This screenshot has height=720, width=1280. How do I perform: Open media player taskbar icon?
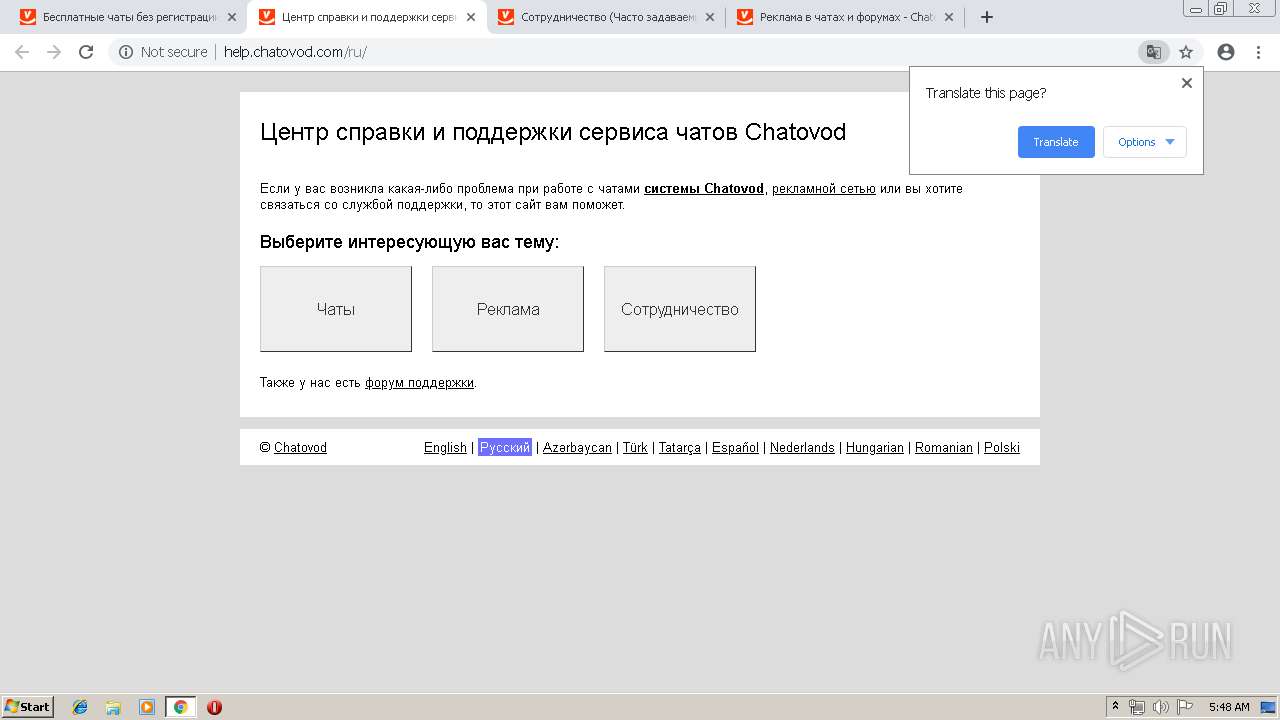(147, 707)
